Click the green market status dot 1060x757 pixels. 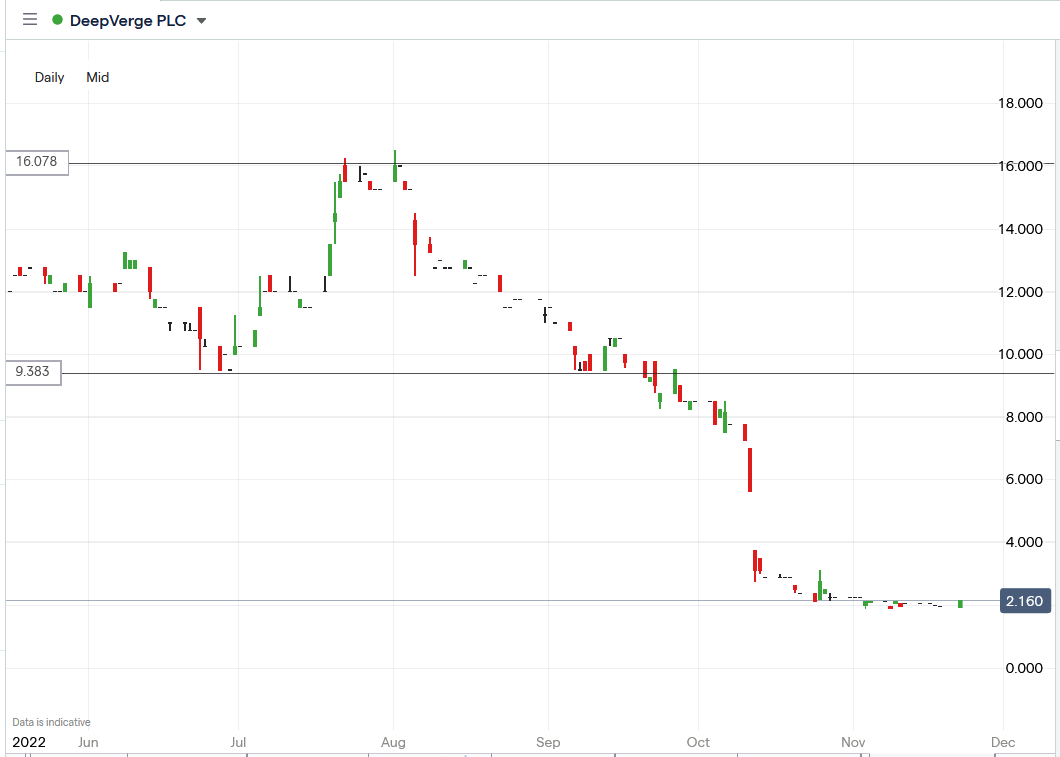point(57,20)
